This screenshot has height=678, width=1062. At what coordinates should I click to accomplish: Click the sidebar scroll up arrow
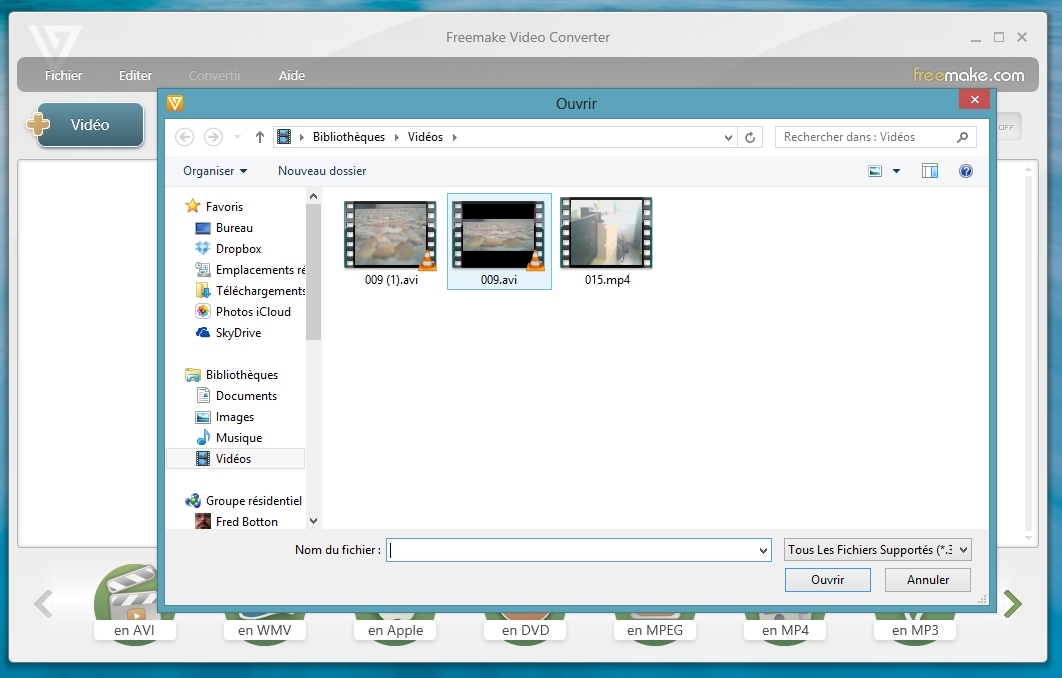click(313, 196)
